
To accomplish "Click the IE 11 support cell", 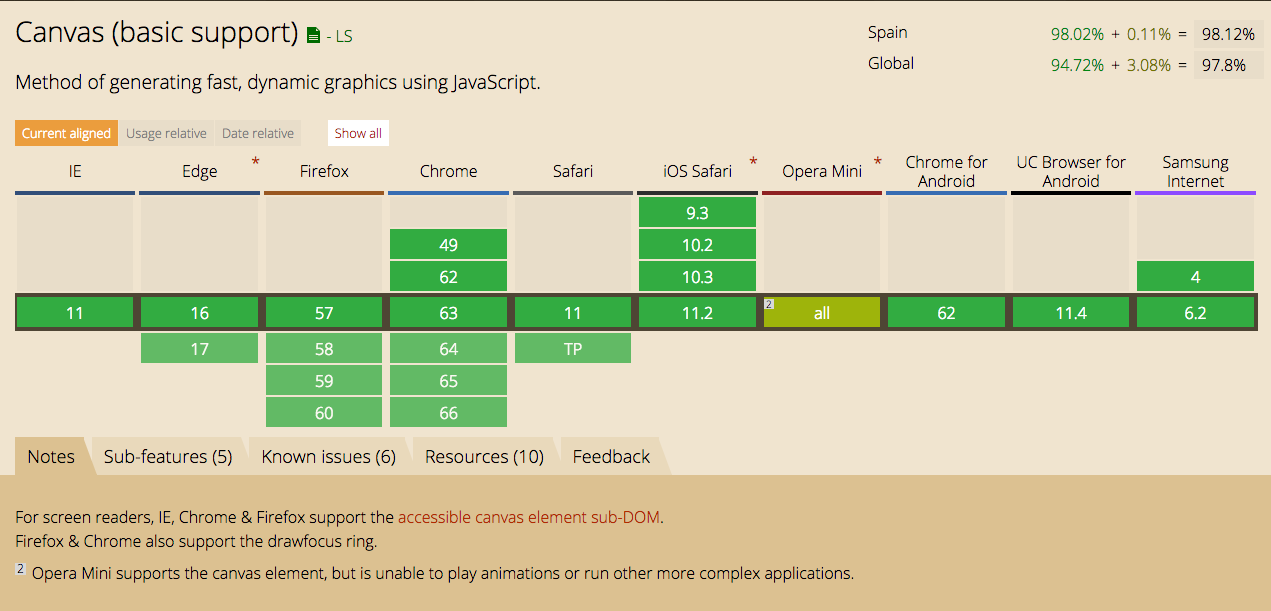I will point(75,313).
